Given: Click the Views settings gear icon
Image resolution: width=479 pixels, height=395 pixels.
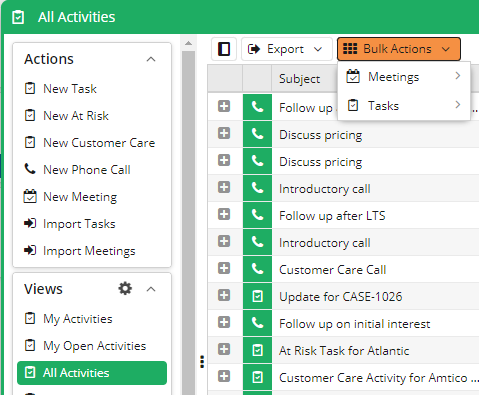Looking at the screenshot, I should pyautogui.click(x=125, y=288).
